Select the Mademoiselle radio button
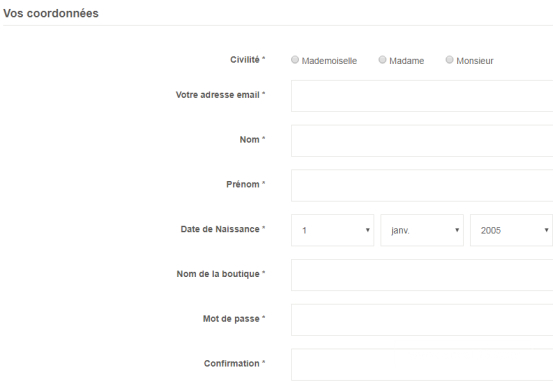Image resolution: width=554 pixels, height=387 pixels. coord(295,60)
